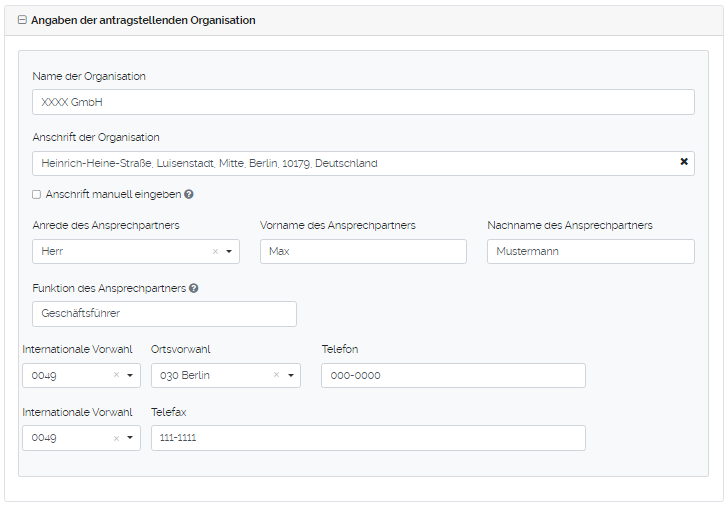Clear the Telefax Internationale Vorwahl selection
The image size is (728, 506).
(116, 439)
